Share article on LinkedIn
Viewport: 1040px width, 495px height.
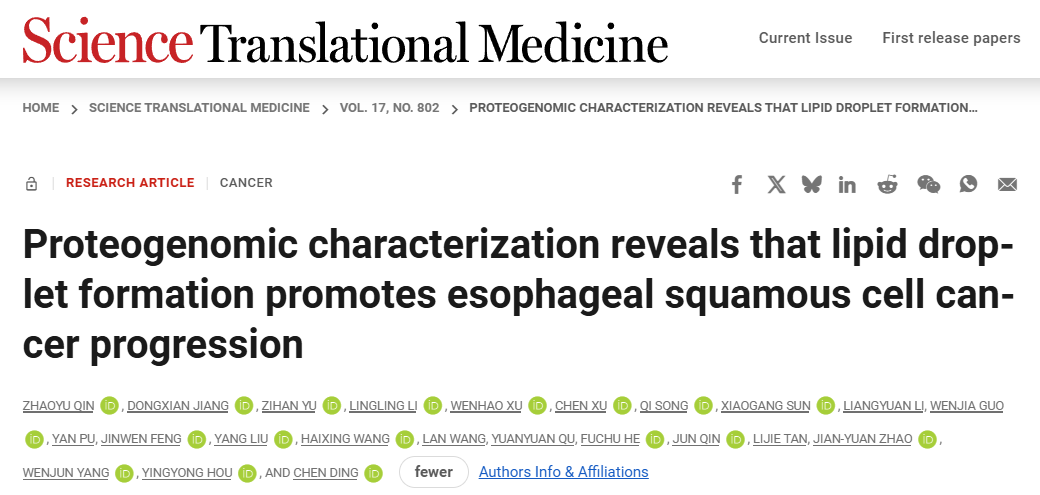(x=847, y=184)
